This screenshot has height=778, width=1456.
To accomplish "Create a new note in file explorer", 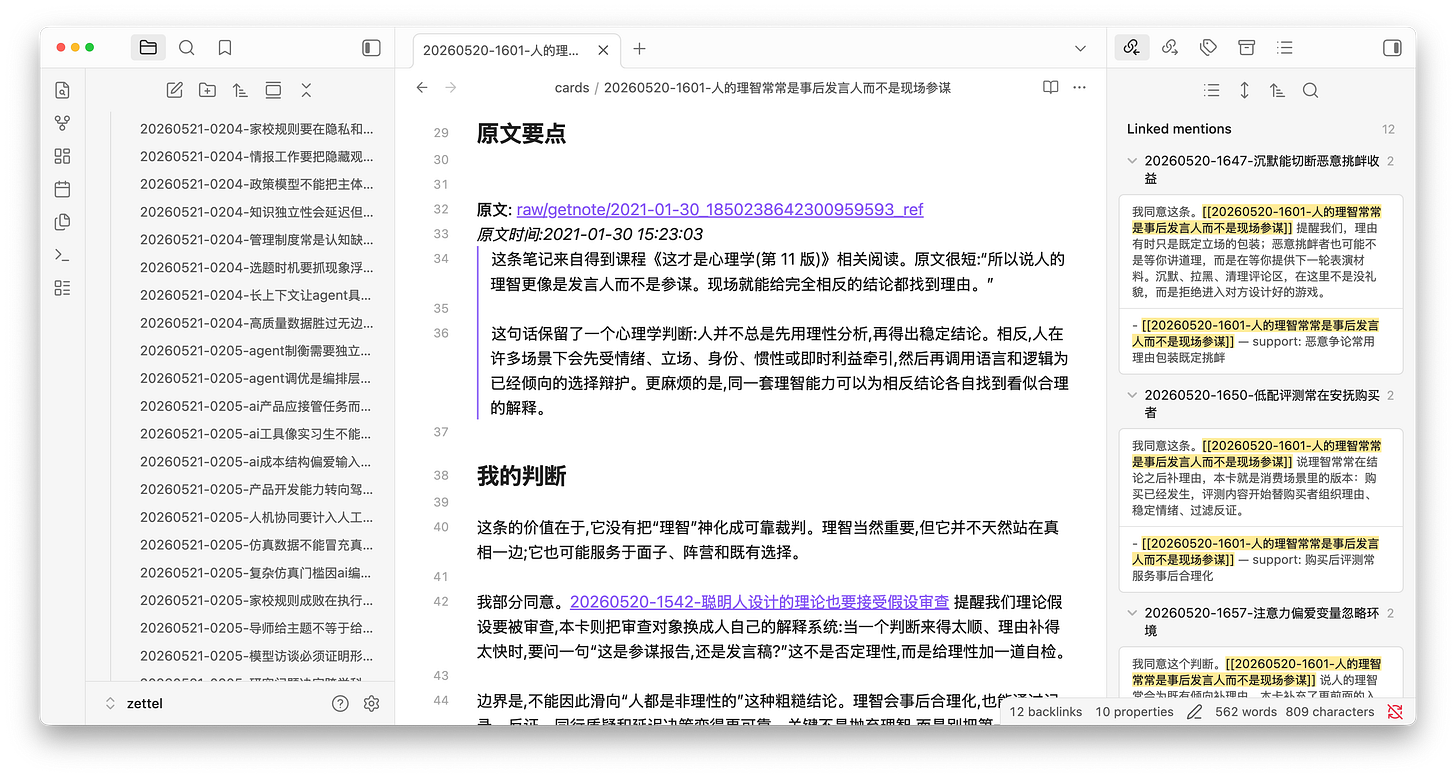I will 174,90.
